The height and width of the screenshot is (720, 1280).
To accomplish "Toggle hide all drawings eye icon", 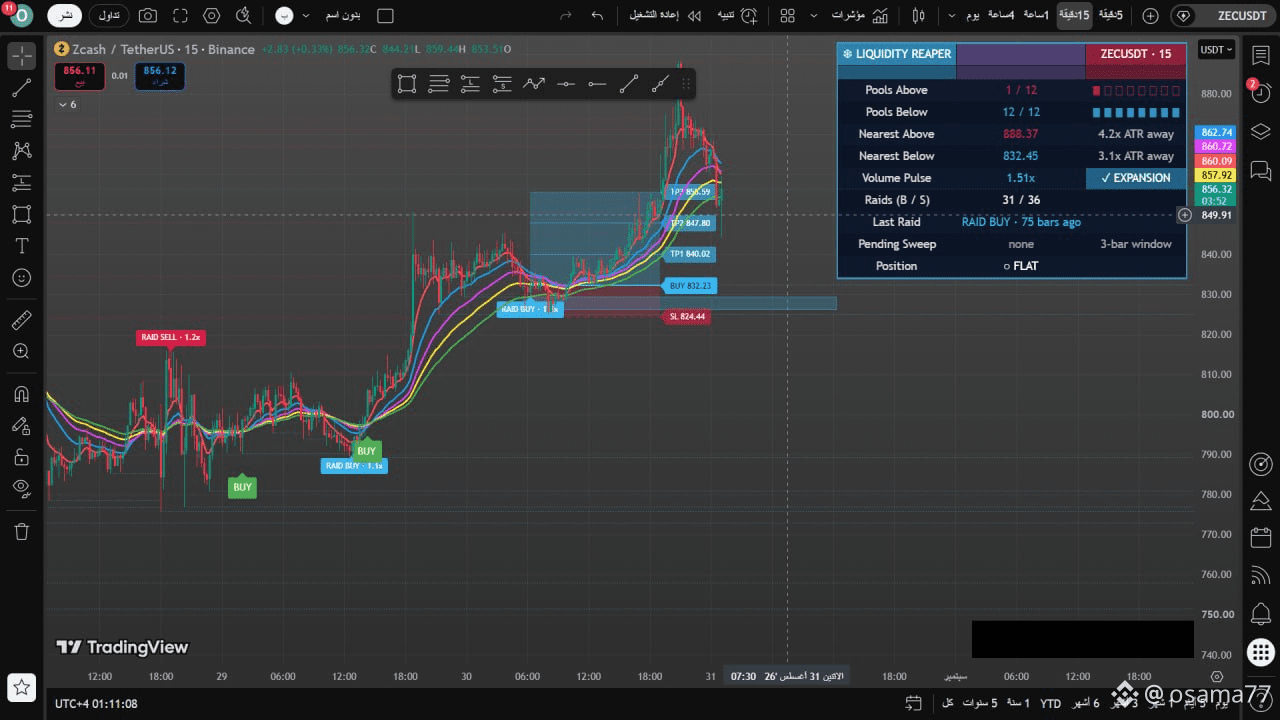I will pyautogui.click(x=21, y=488).
